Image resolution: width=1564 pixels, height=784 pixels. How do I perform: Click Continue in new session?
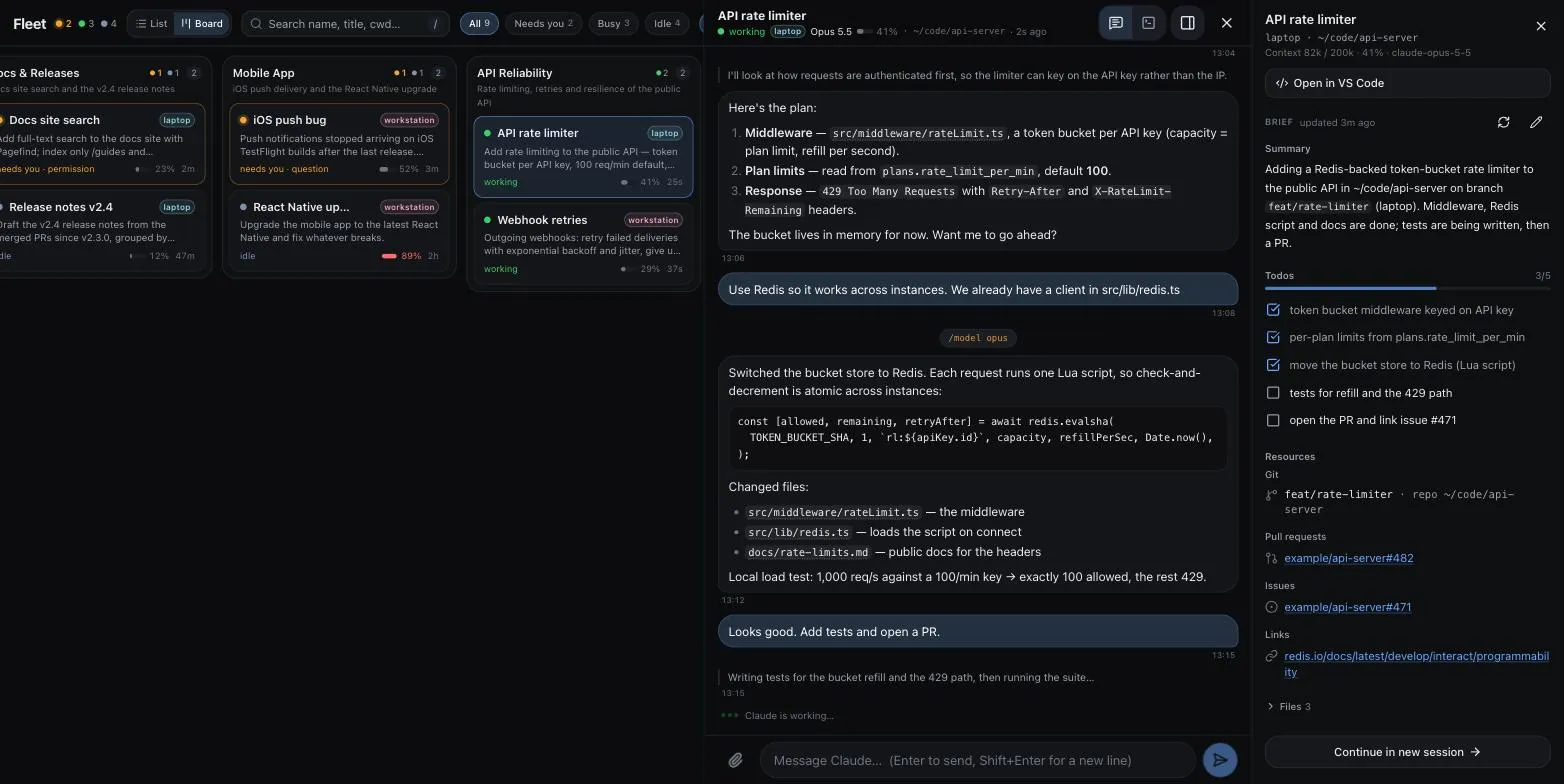pos(1407,752)
